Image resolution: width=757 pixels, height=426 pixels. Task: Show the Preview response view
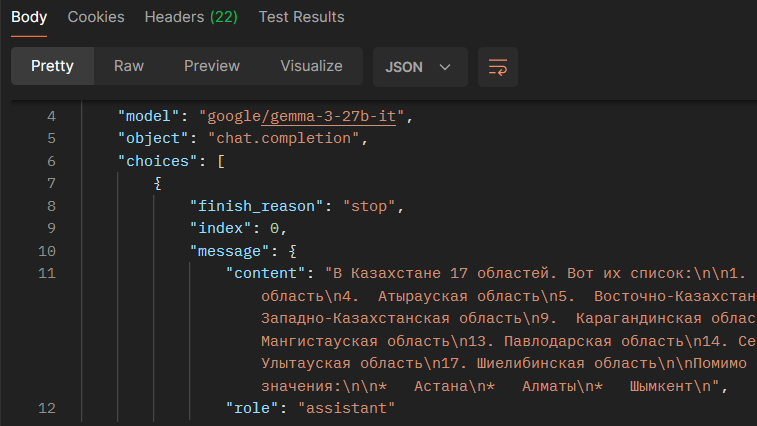(212, 67)
